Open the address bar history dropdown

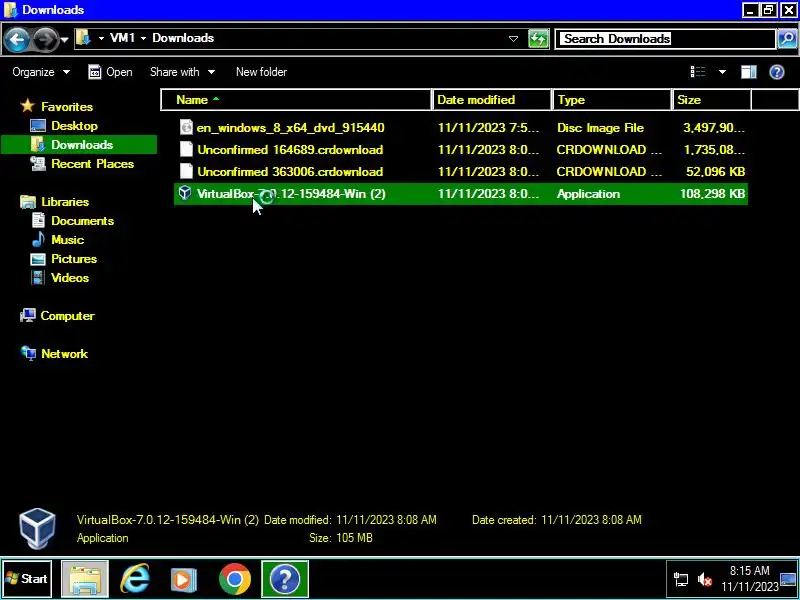[x=513, y=39]
